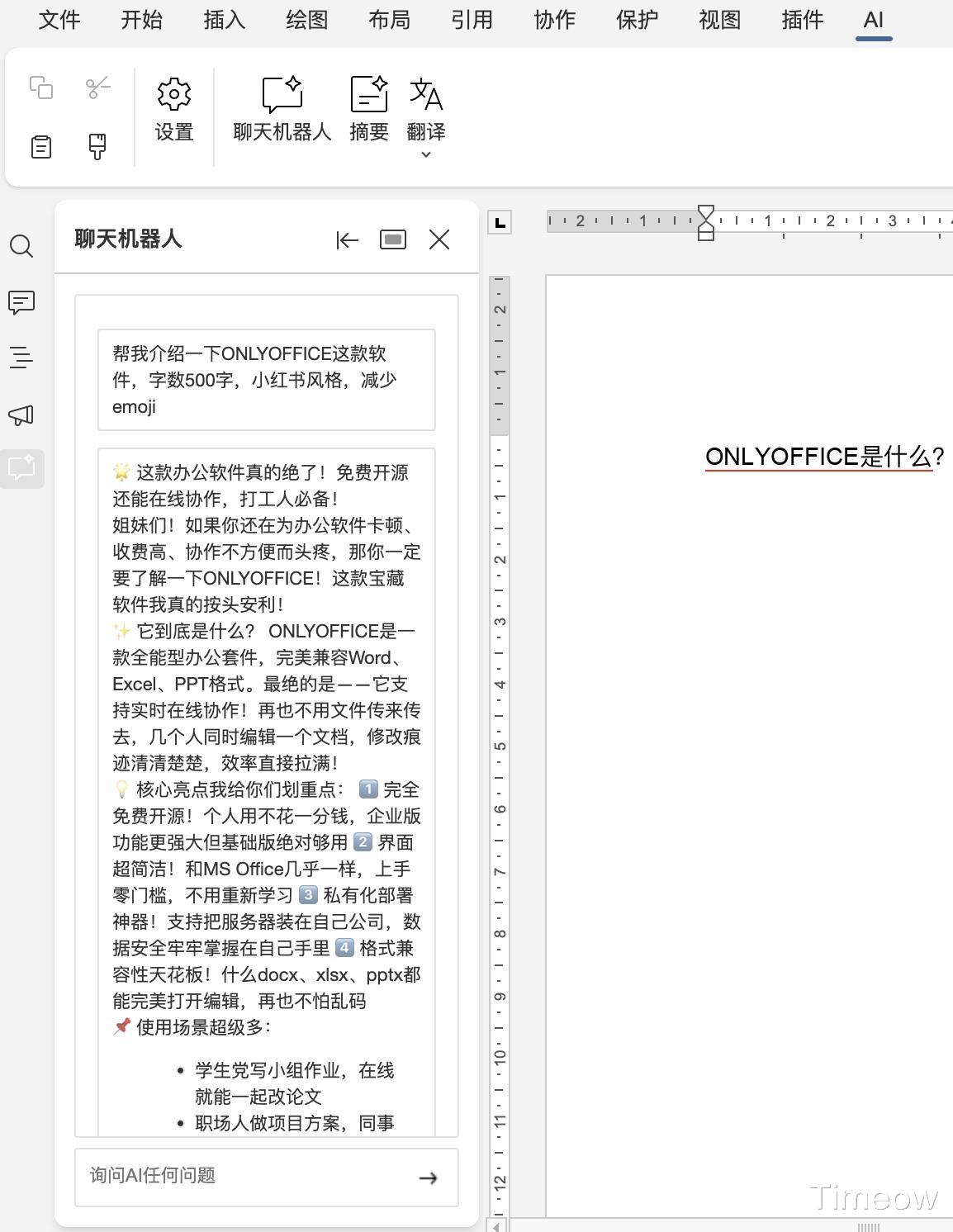Click the vertical ruler

(x=500, y=746)
